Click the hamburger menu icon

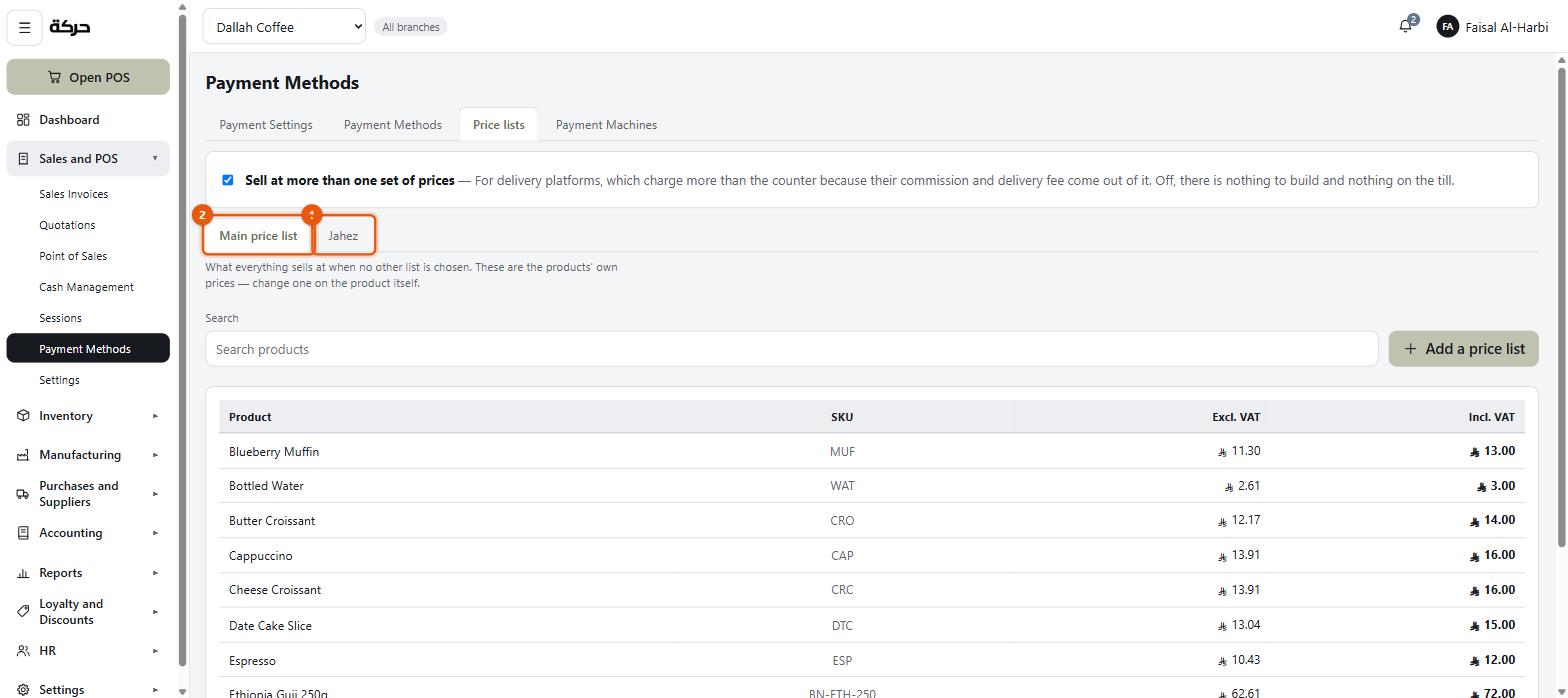25,27
